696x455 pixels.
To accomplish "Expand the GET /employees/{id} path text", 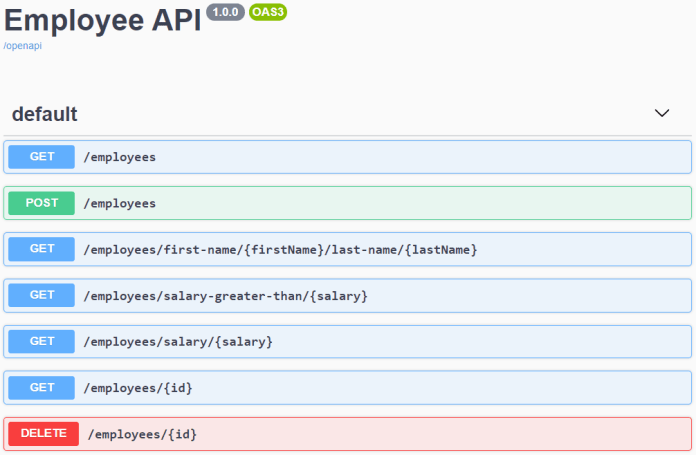I will [x=138, y=387].
